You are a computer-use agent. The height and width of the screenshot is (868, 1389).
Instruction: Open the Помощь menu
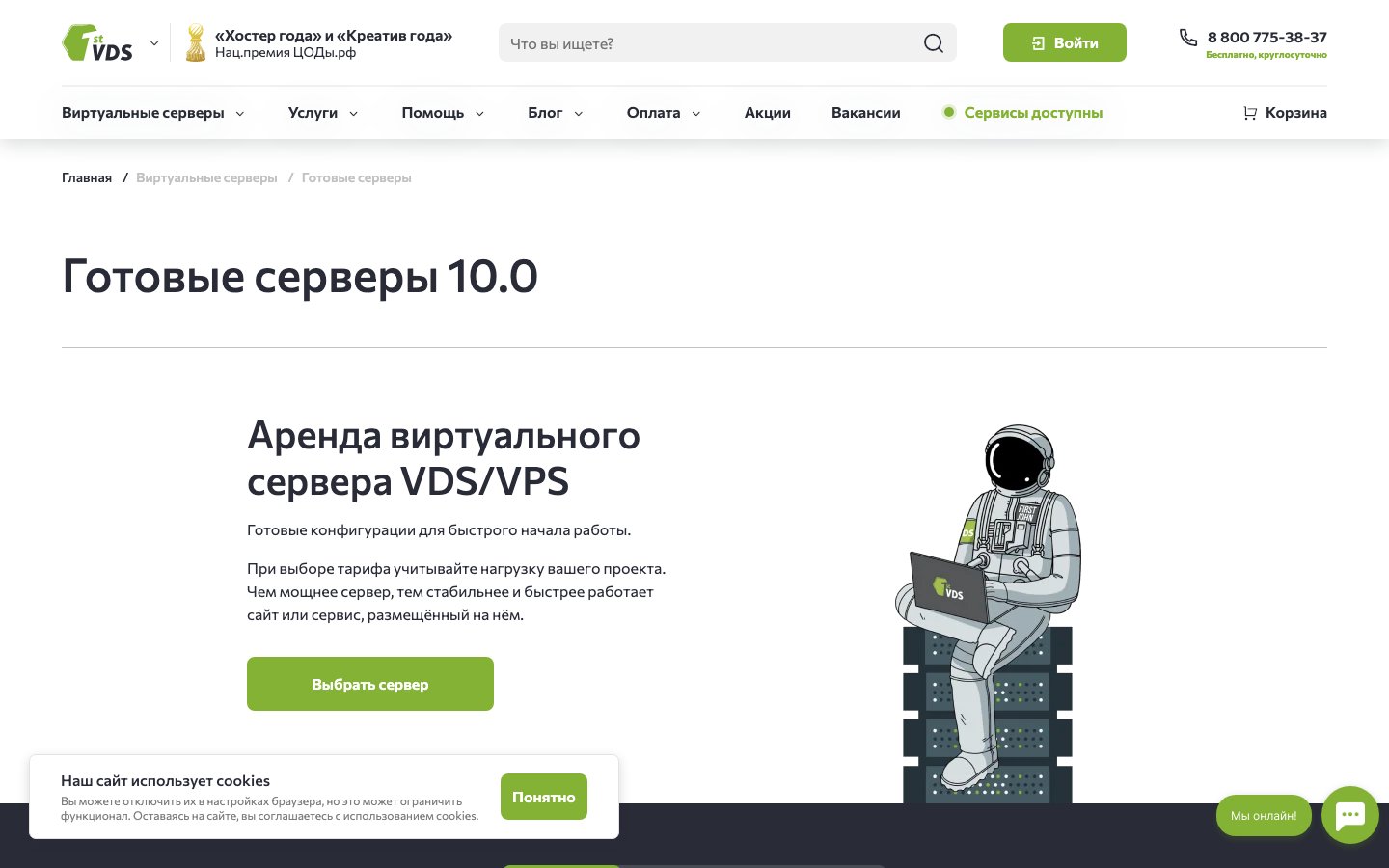click(433, 113)
